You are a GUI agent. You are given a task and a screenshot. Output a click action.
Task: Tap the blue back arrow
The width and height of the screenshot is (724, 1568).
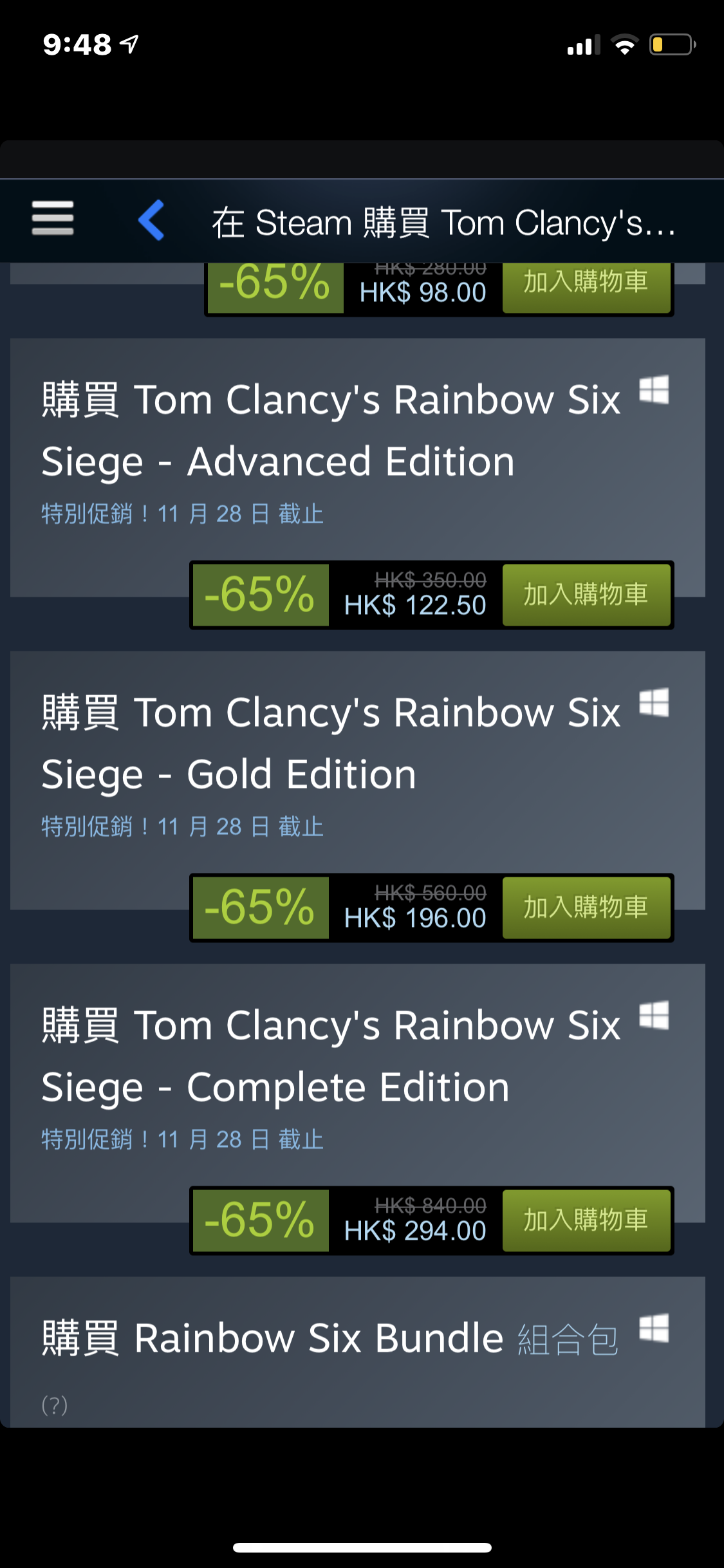coord(152,220)
